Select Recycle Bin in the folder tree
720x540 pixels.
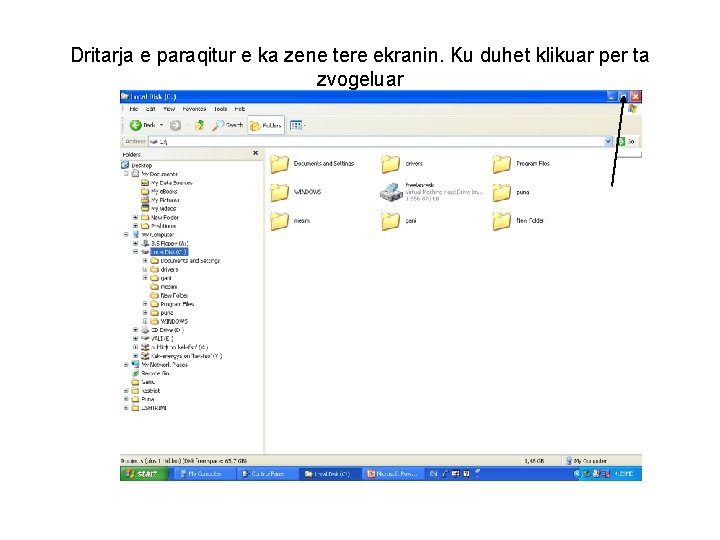(x=151, y=373)
